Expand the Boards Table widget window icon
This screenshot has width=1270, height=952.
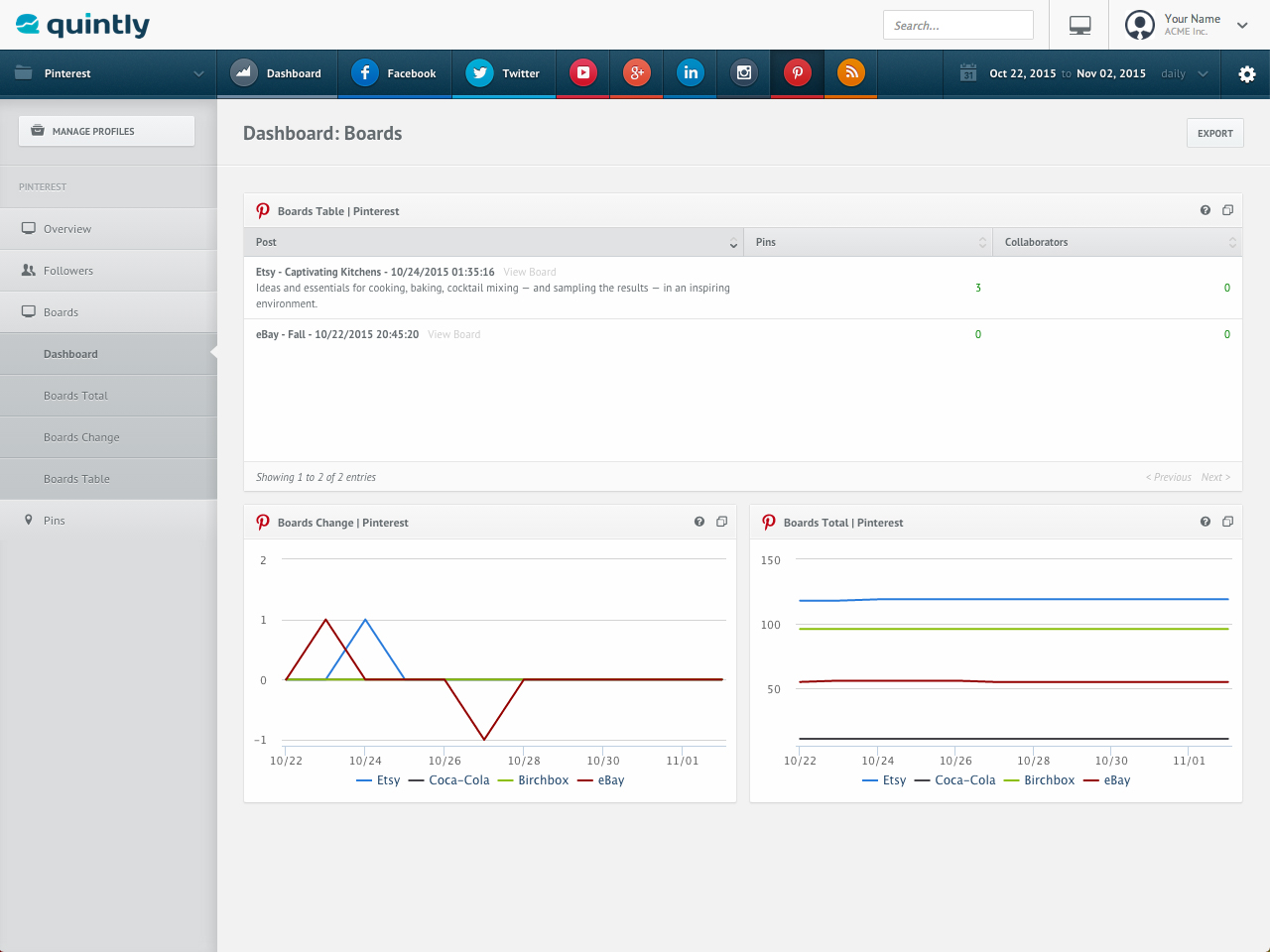(1227, 210)
